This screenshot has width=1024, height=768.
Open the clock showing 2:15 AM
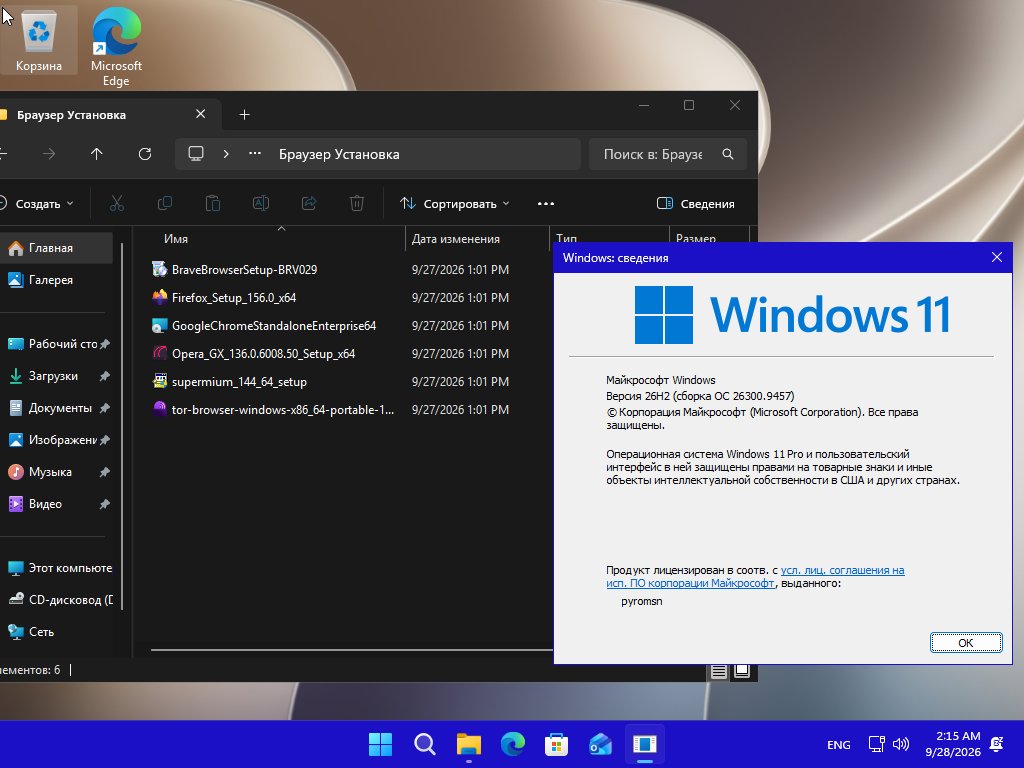953,744
